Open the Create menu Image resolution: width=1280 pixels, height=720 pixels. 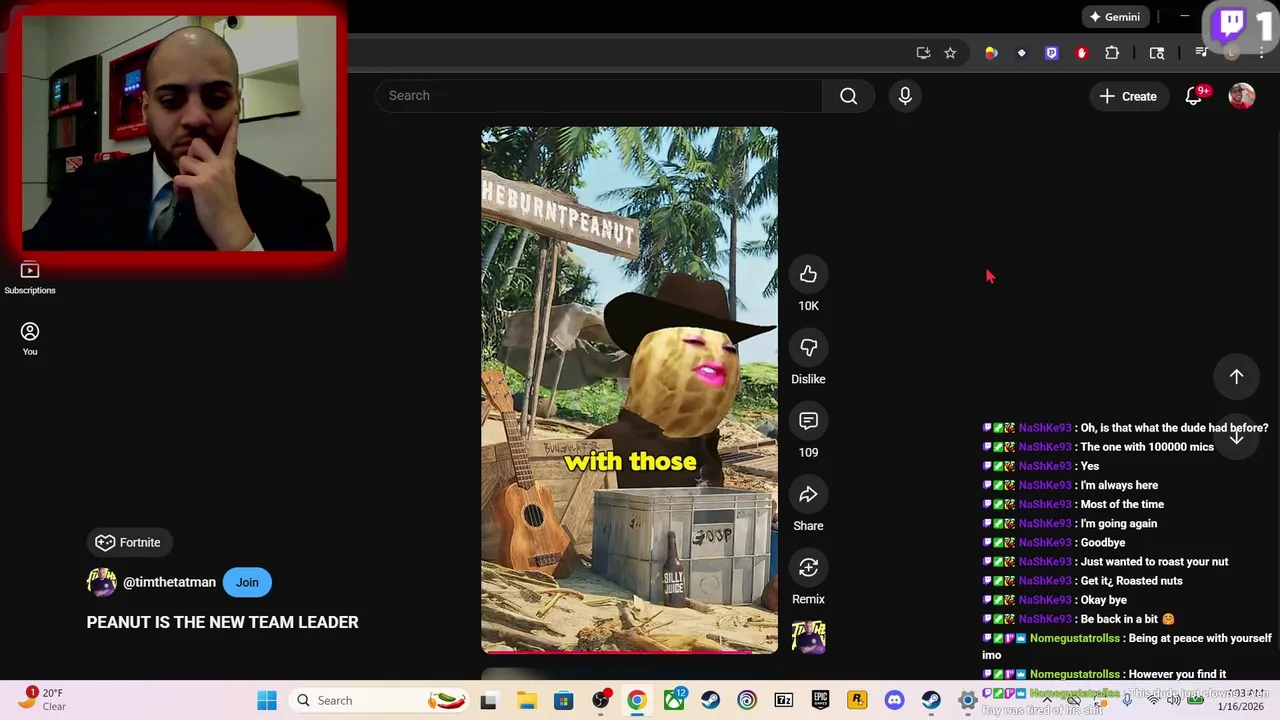pos(1128,96)
